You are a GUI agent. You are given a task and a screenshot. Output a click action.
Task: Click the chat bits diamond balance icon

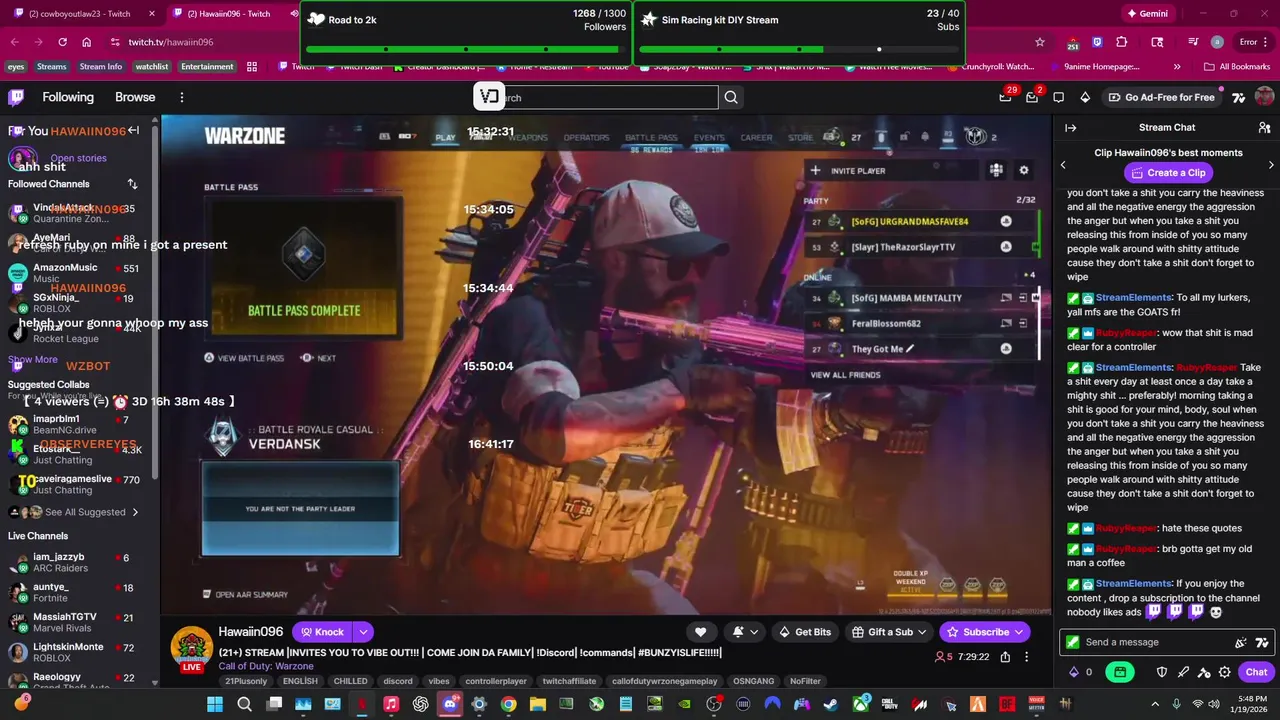(x=1074, y=672)
